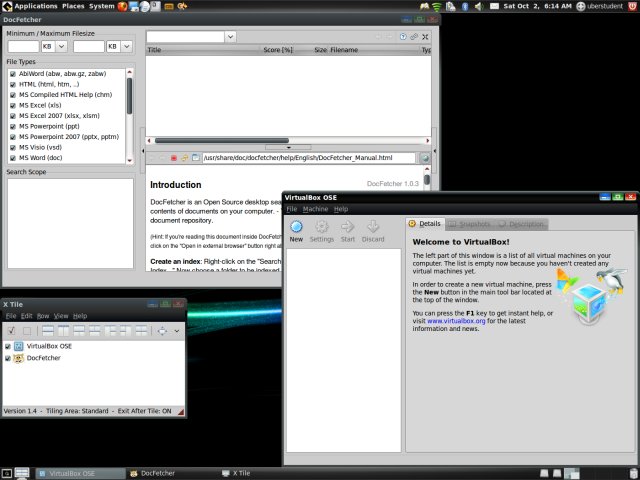Viewport: 640px width, 480px height.
Task: Click the New machine icon in VirtualBox
Action: [x=296, y=227]
